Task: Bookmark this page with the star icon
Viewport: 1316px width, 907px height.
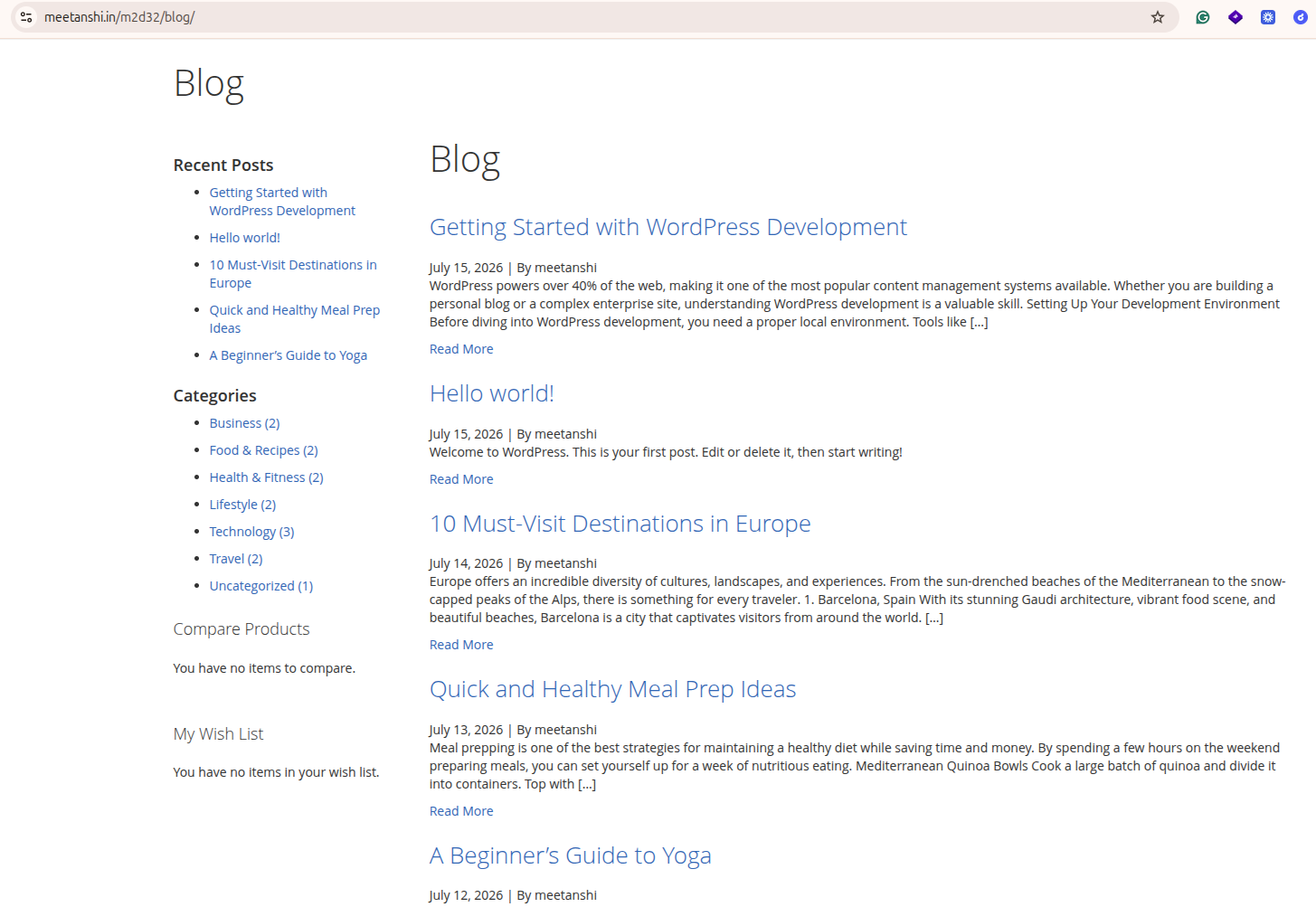Action: point(1157,17)
